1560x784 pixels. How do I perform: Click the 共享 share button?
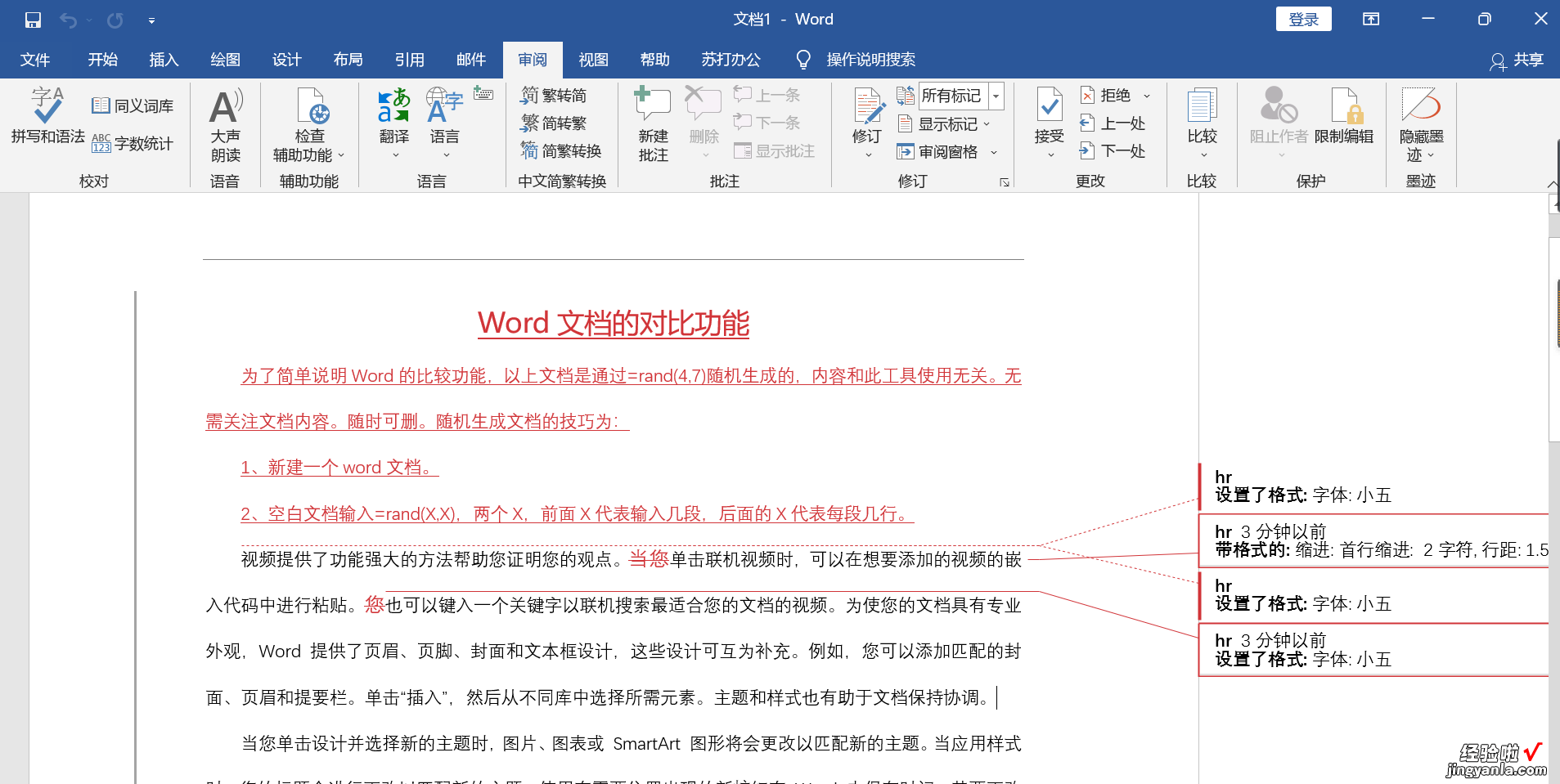[x=1517, y=60]
